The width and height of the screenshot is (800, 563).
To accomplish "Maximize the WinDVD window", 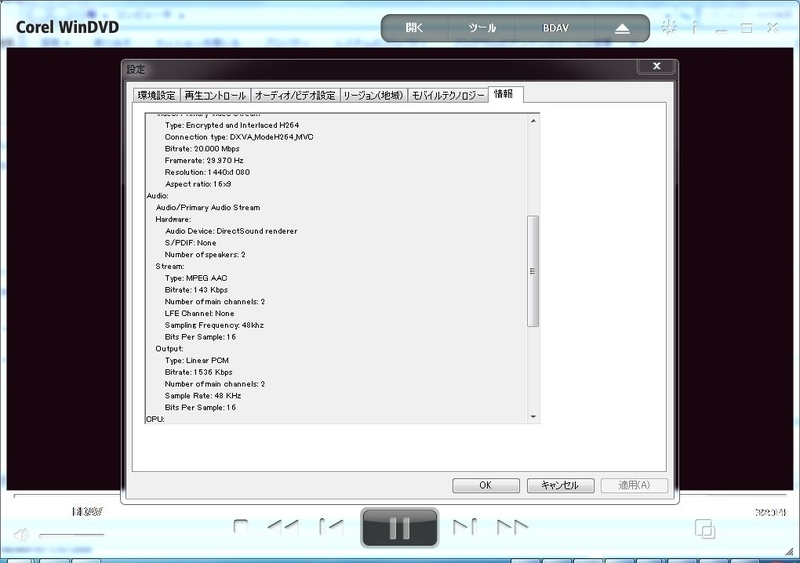I will point(746,28).
